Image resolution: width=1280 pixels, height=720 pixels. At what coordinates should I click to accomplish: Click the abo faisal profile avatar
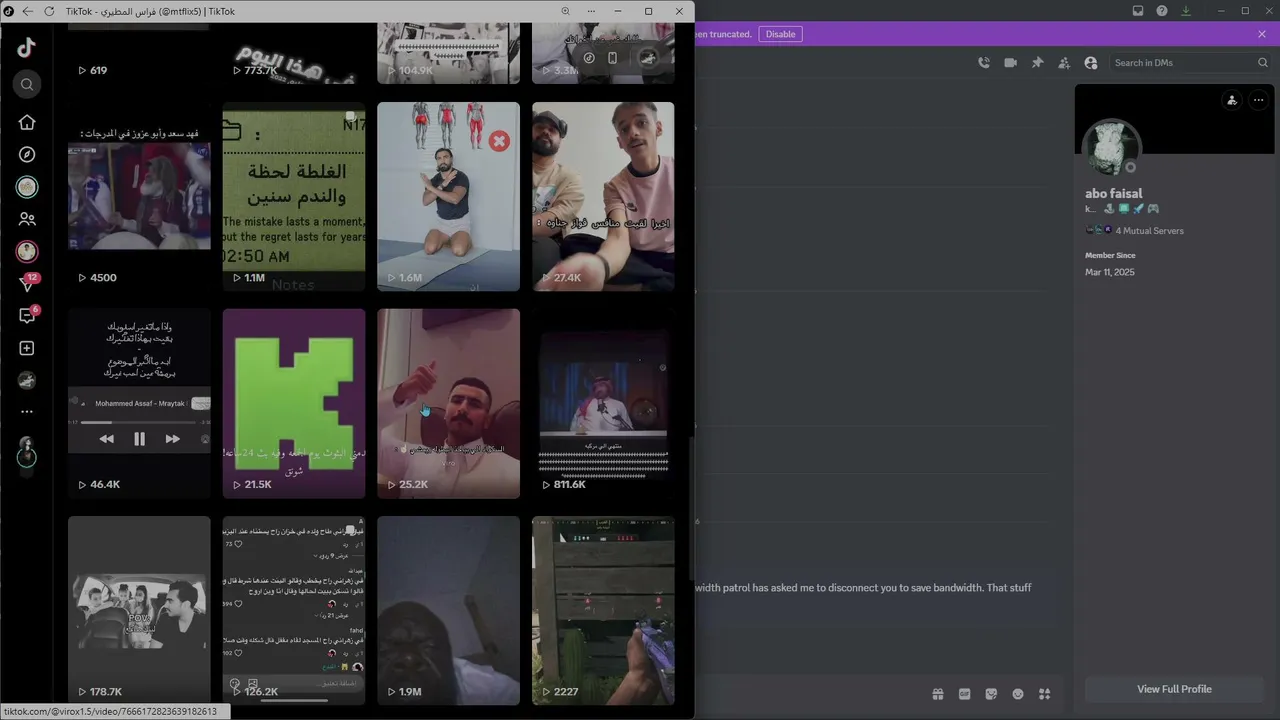1112,148
